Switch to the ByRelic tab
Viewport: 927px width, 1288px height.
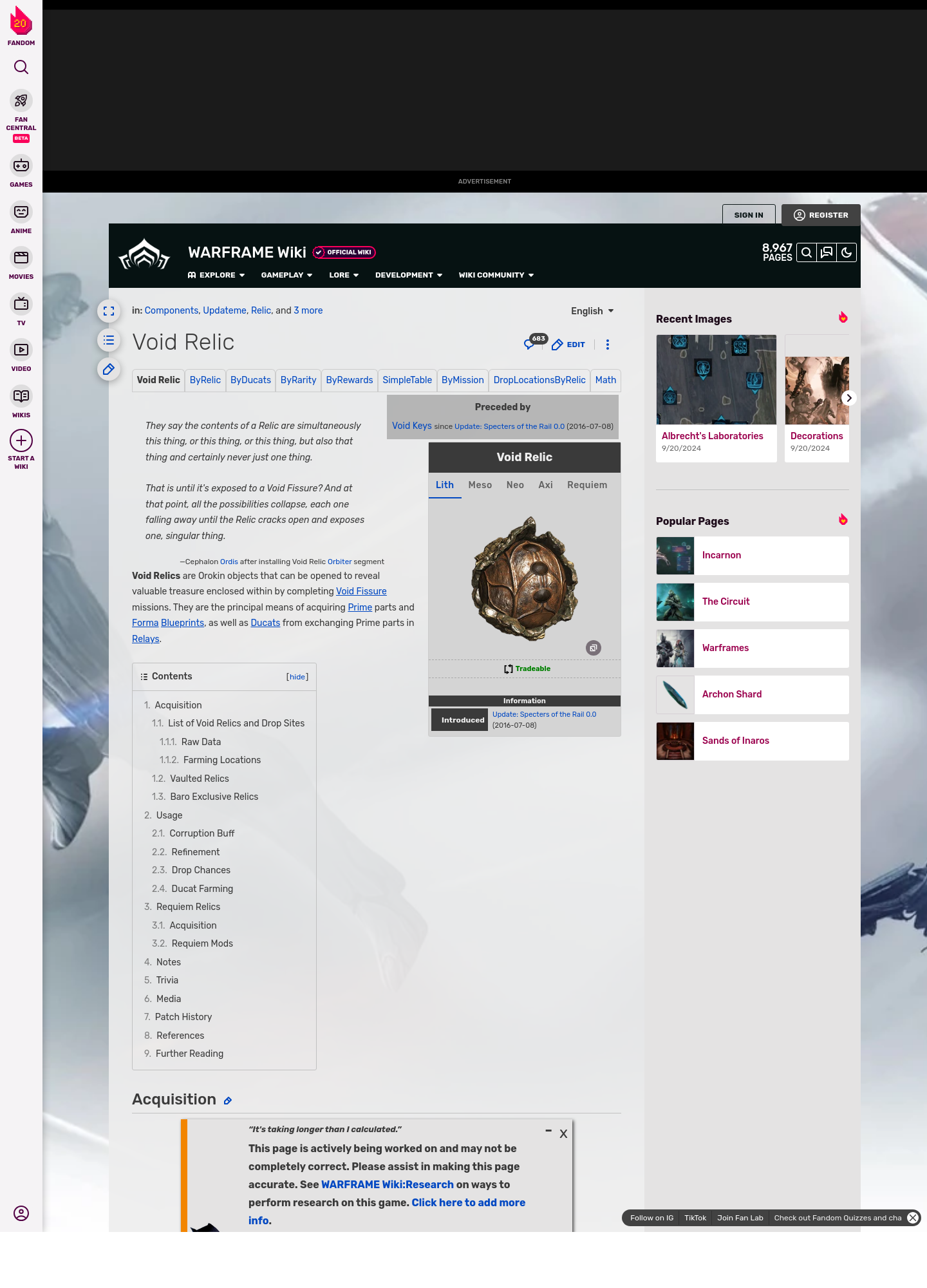click(x=205, y=380)
